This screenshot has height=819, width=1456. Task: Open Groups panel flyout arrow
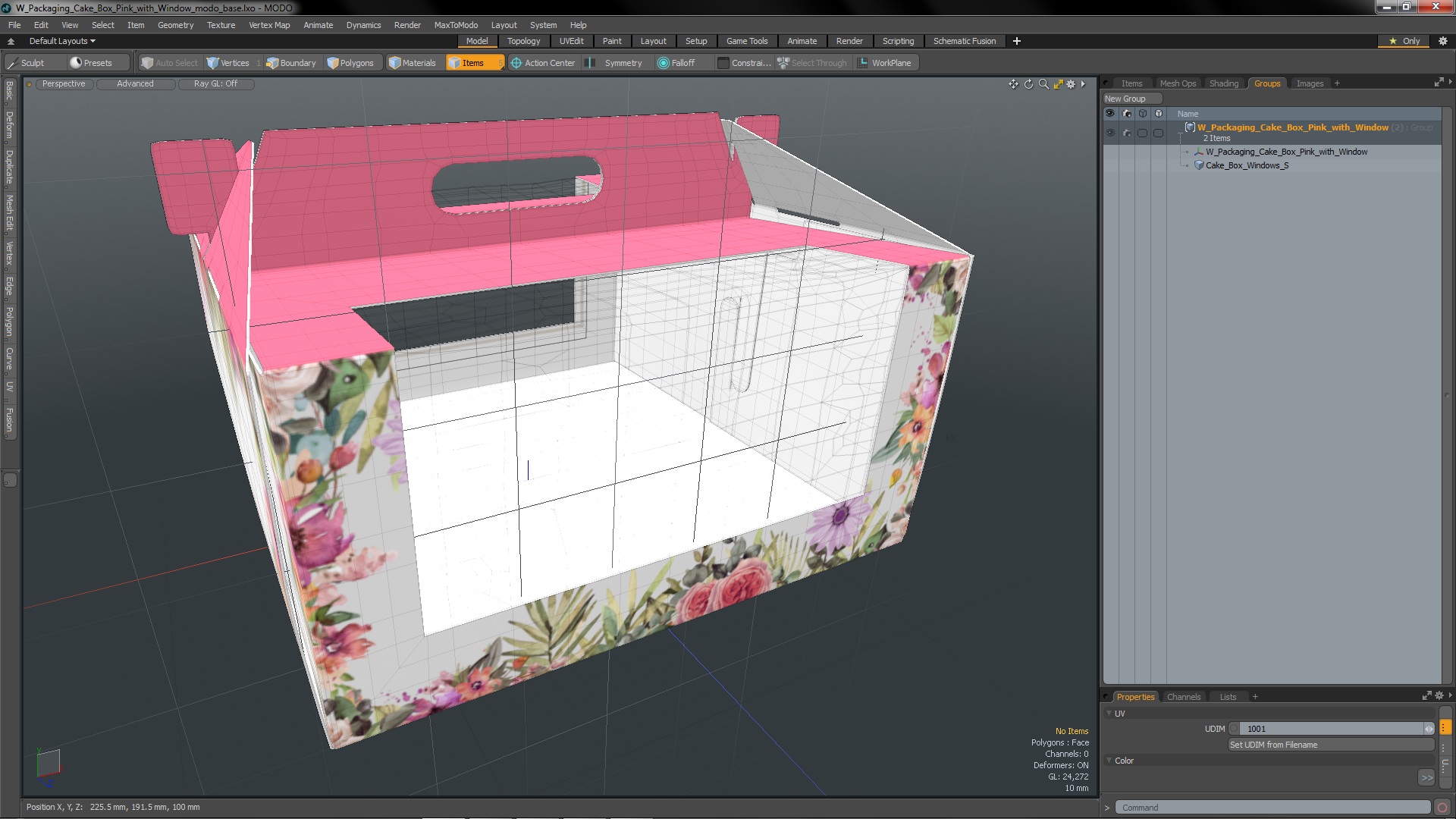coord(1450,82)
